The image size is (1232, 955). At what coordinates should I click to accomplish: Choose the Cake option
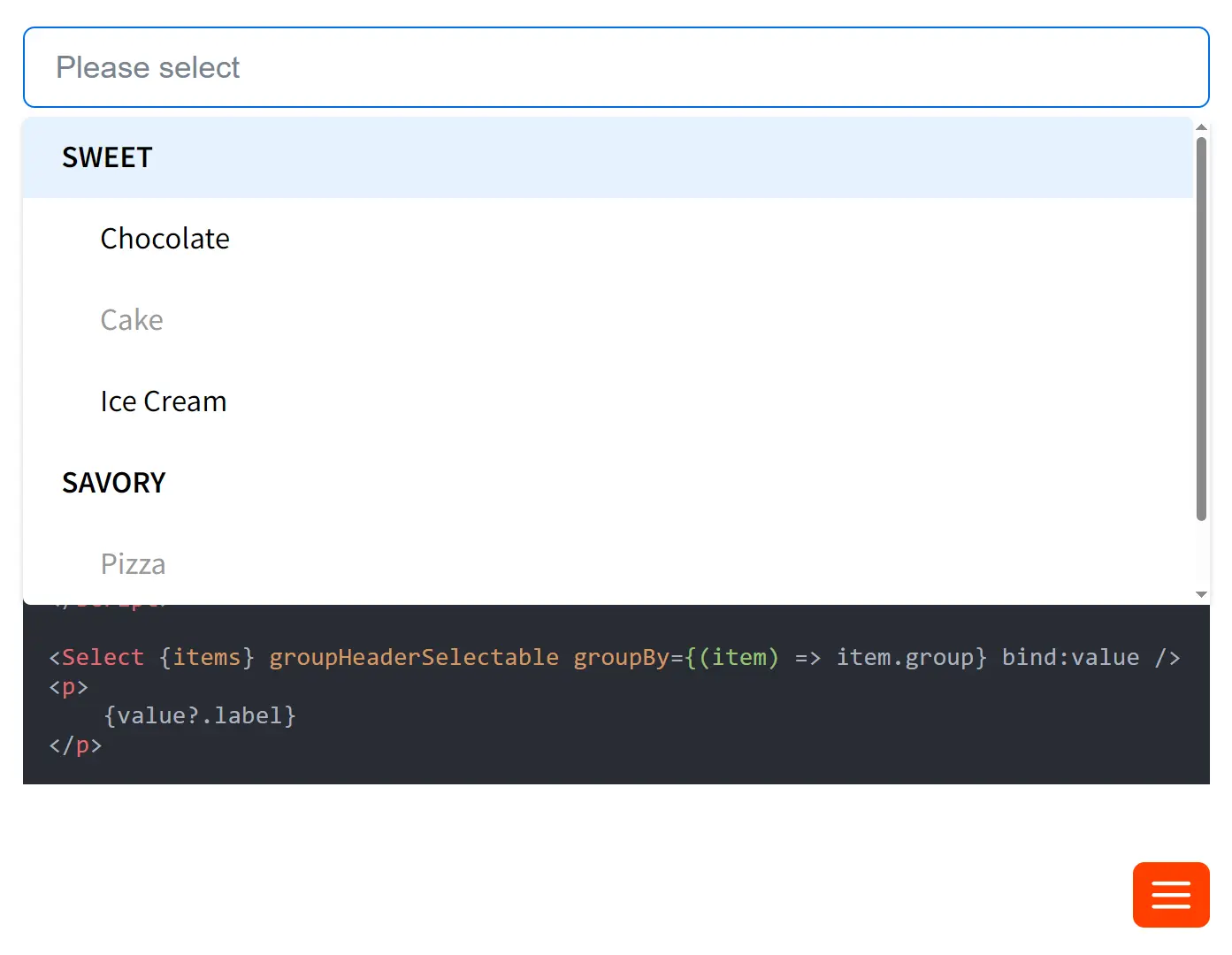608,320
